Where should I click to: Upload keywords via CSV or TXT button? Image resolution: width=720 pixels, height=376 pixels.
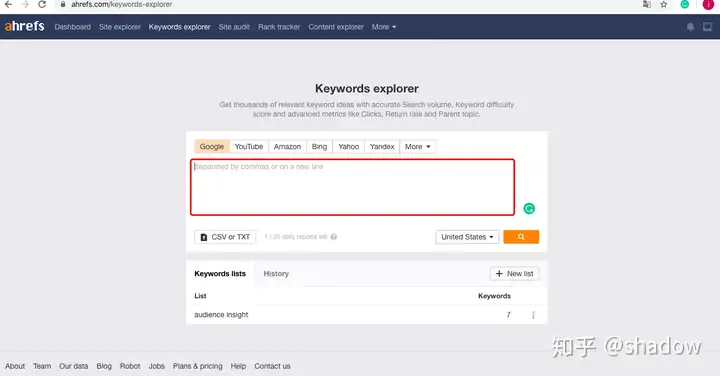[225, 237]
